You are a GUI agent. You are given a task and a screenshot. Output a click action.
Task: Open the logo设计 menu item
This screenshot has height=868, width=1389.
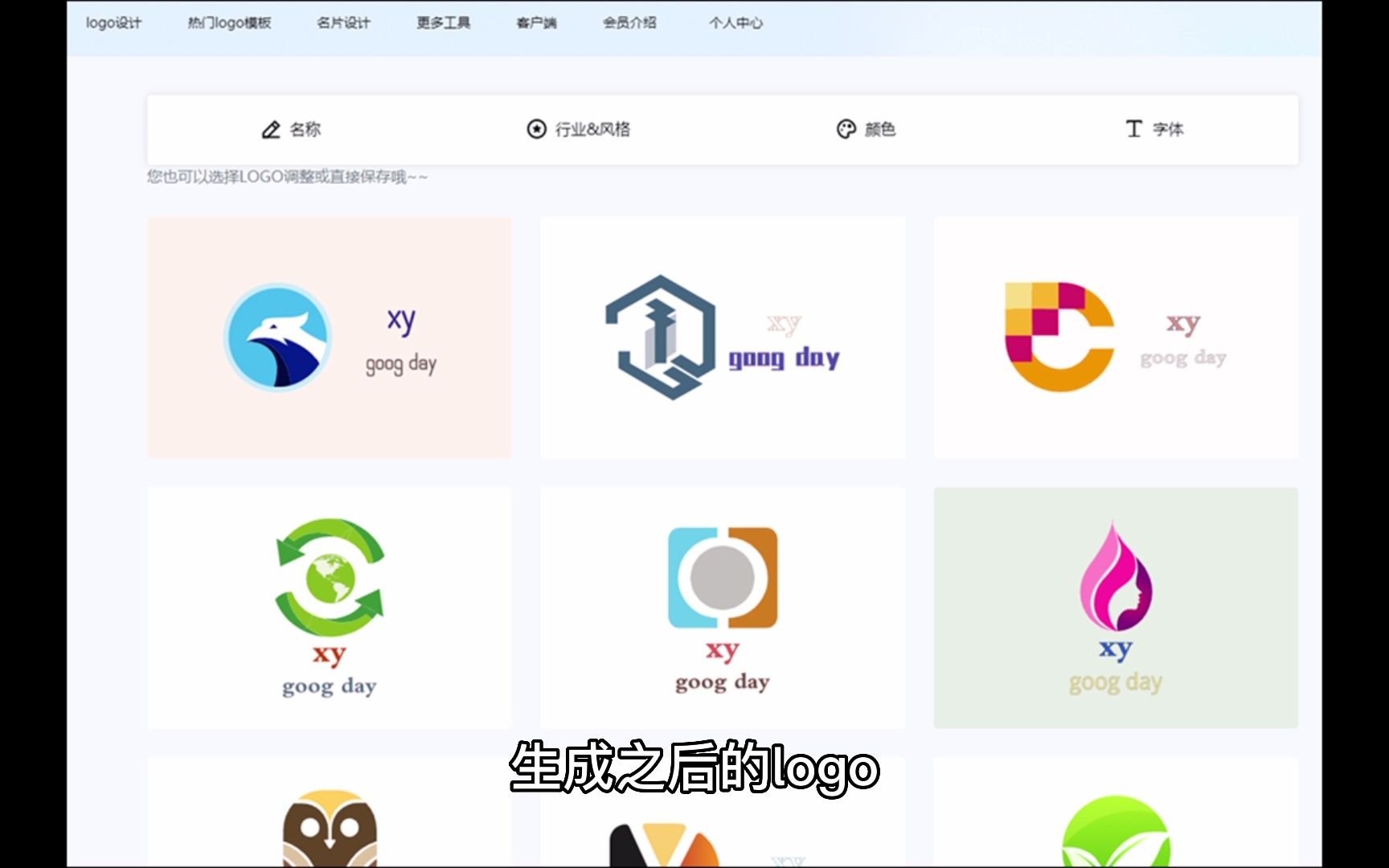tap(113, 23)
